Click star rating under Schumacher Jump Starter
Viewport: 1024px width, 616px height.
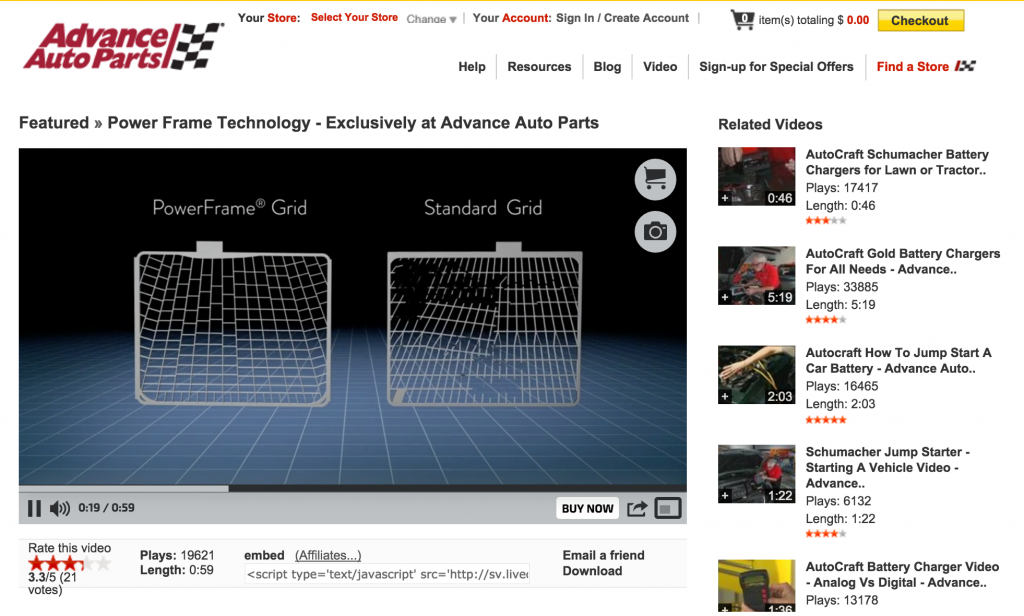[x=825, y=534]
